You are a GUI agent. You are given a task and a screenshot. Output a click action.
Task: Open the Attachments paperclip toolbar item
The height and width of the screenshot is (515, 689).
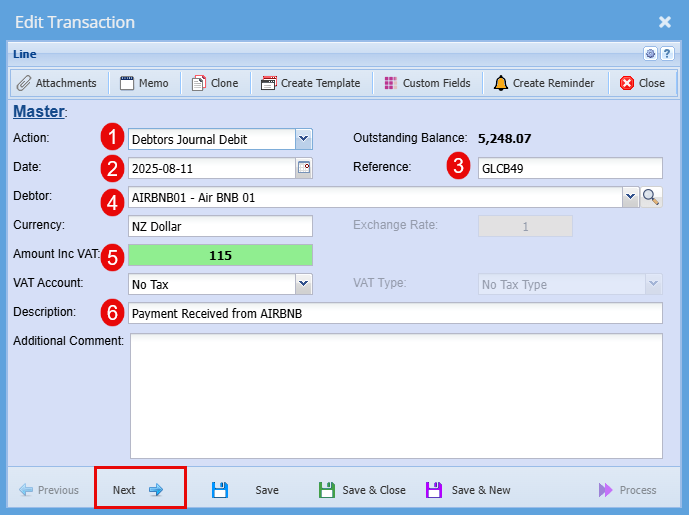coord(57,83)
